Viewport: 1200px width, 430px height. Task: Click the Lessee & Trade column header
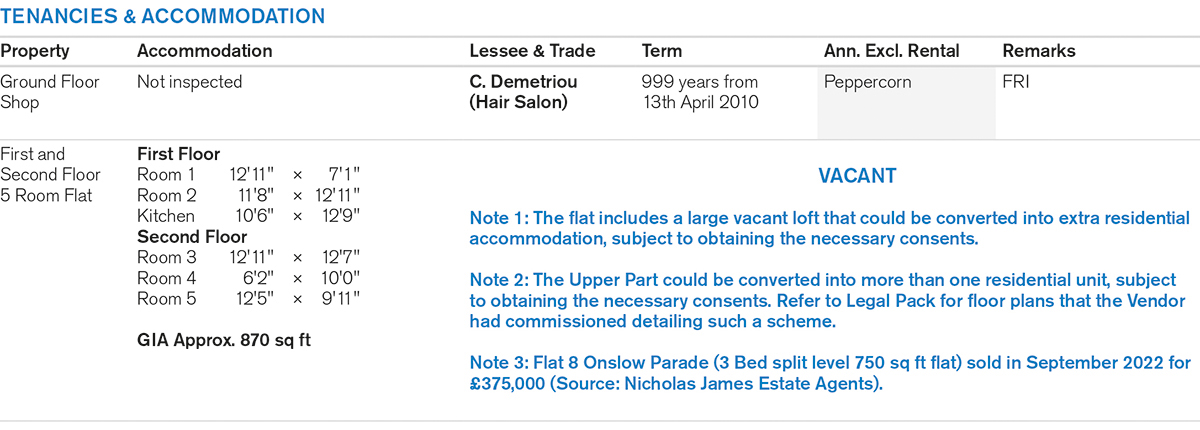coord(532,51)
